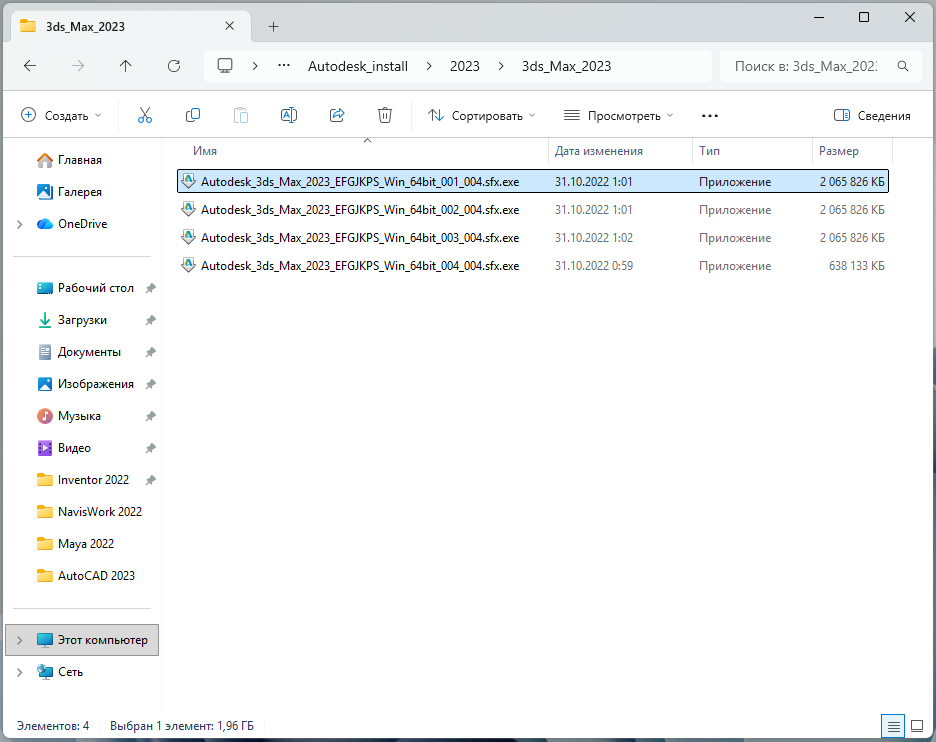Go back with the left arrow

coord(30,66)
